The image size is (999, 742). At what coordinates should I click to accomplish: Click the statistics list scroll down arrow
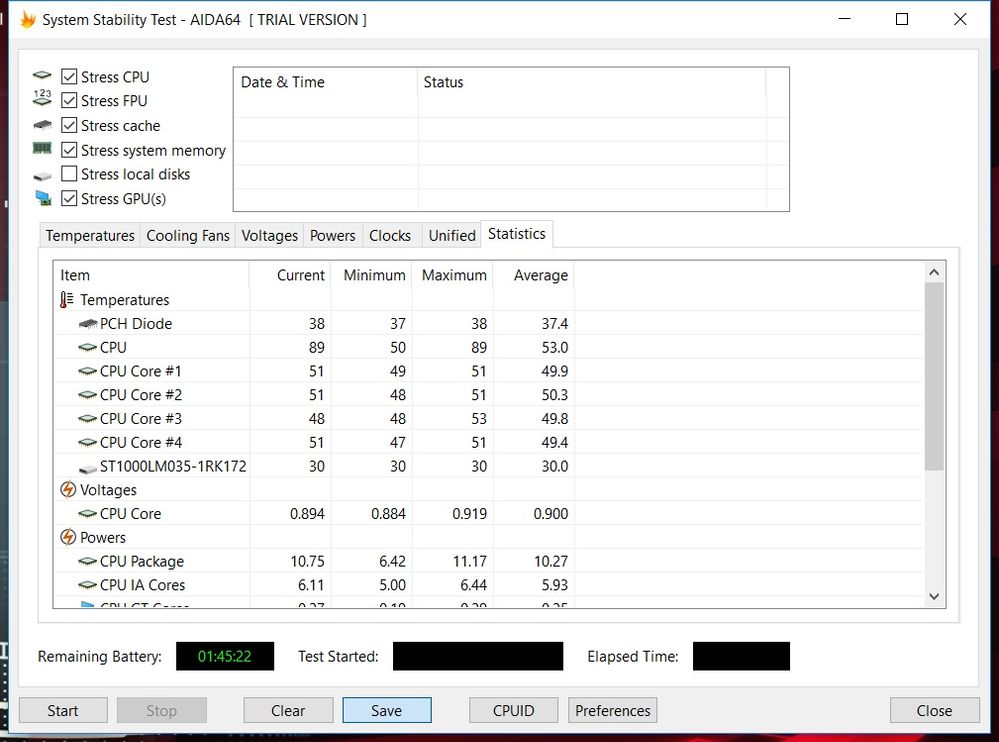coord(934,597)
